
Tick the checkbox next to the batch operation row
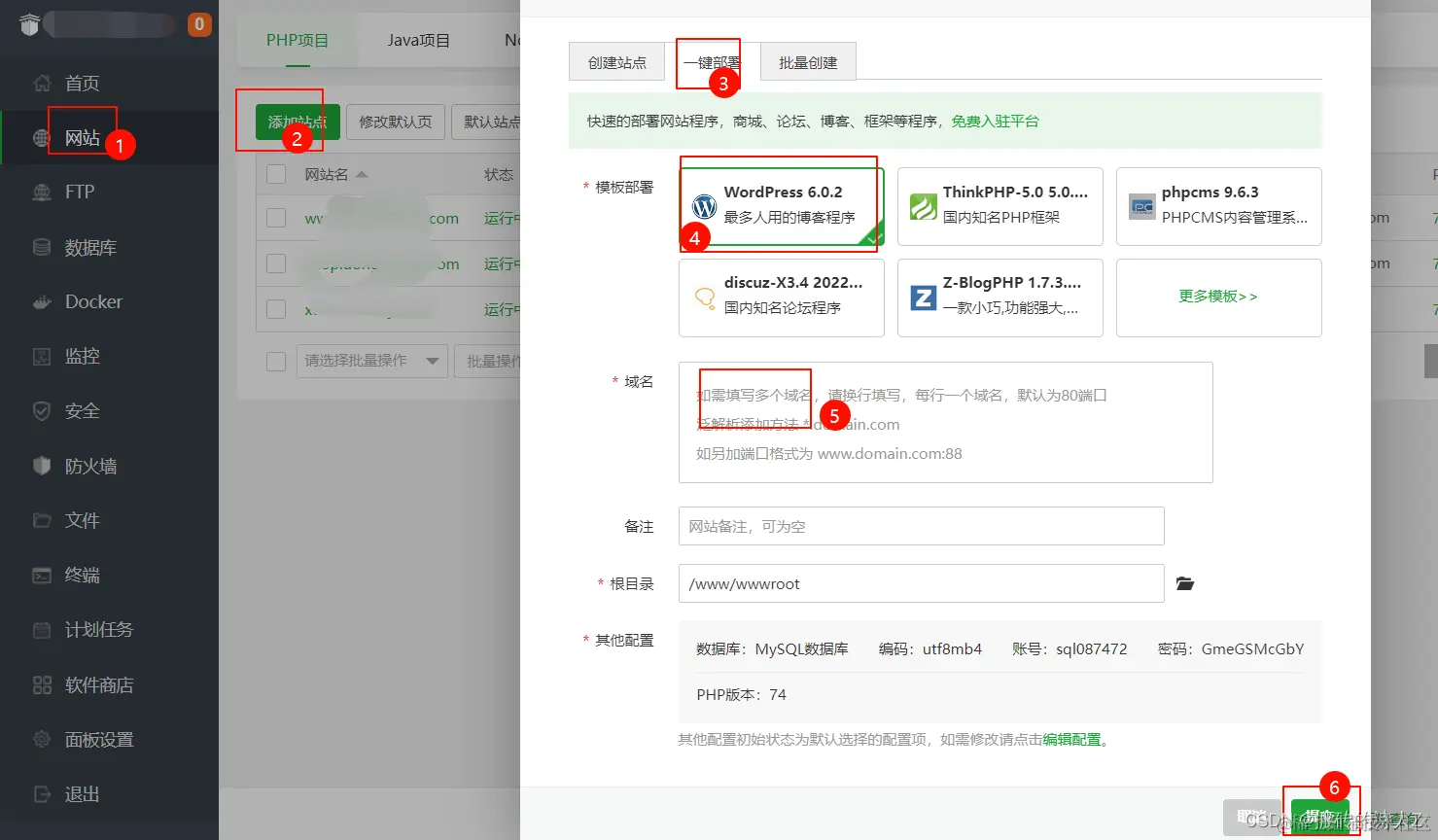[276, 361]
